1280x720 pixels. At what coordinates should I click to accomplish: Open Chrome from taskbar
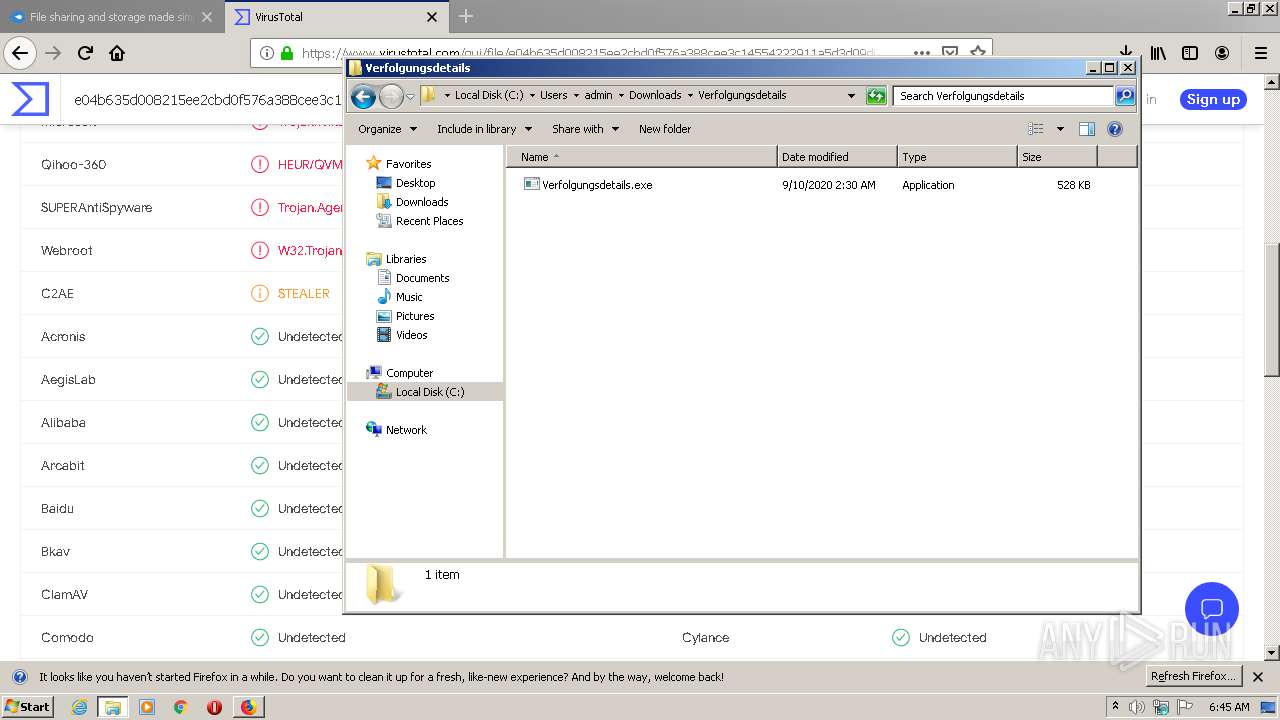click(180, 707)
